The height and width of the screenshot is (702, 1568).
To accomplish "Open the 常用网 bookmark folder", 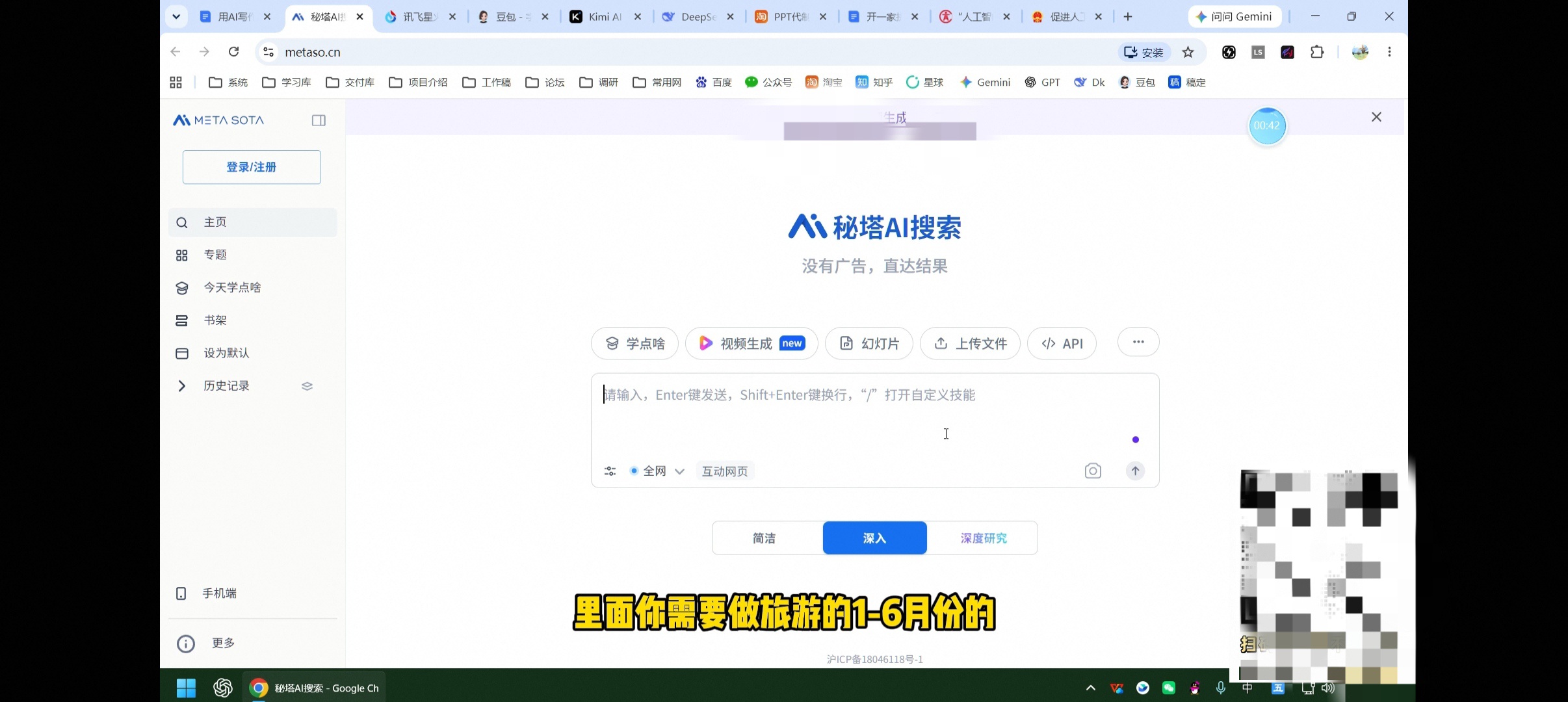I will point(657,83).
